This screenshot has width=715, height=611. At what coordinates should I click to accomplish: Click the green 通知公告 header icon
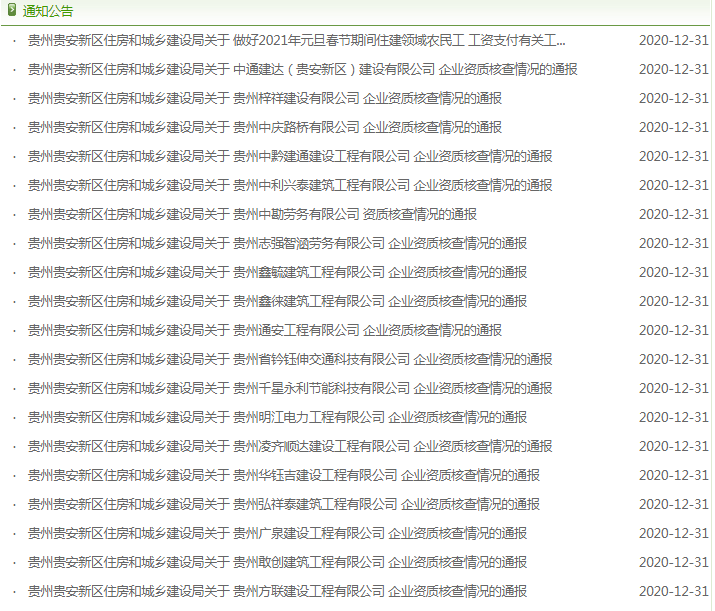11,11
